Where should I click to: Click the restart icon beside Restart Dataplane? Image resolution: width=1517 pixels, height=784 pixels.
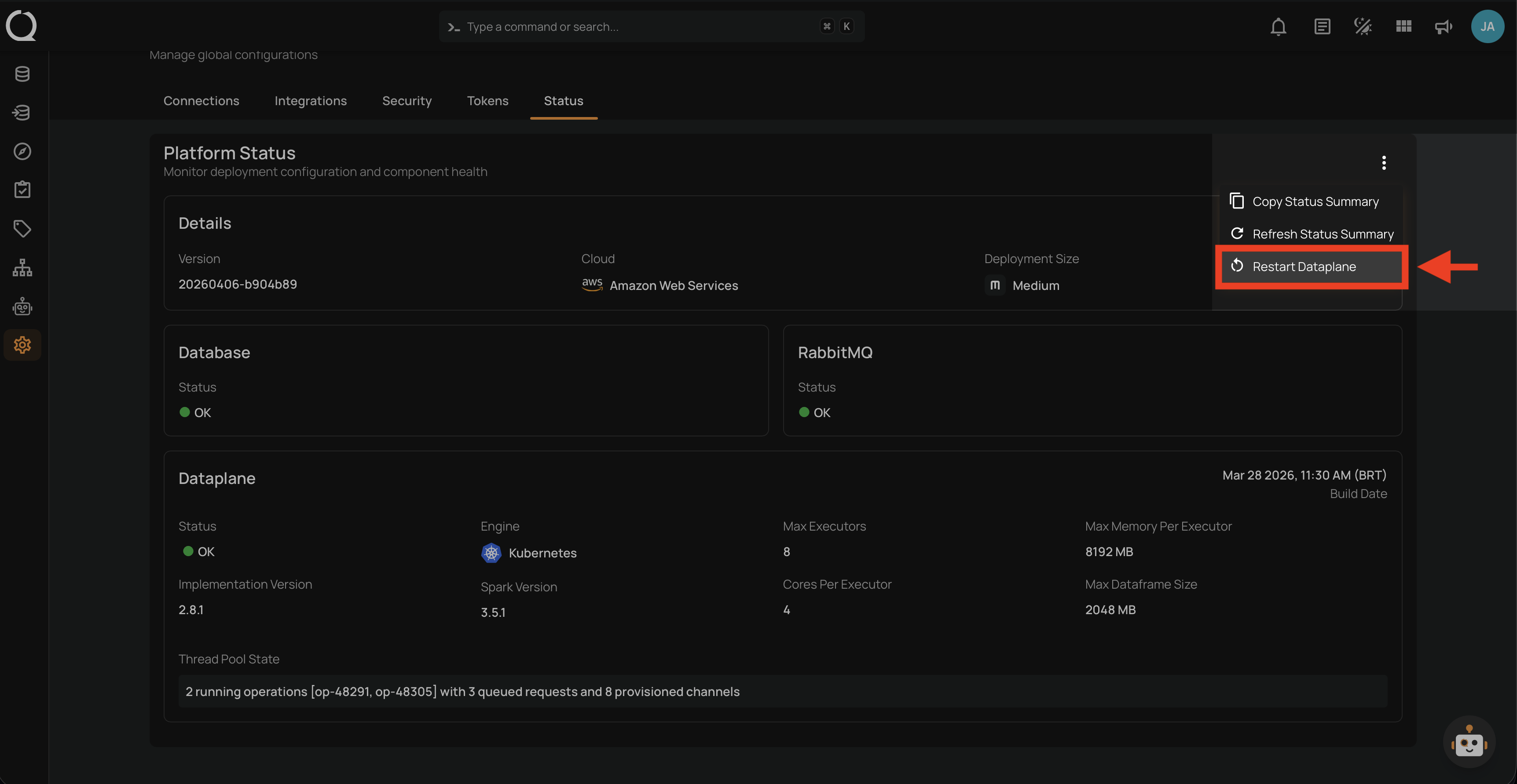[1237, 266]
